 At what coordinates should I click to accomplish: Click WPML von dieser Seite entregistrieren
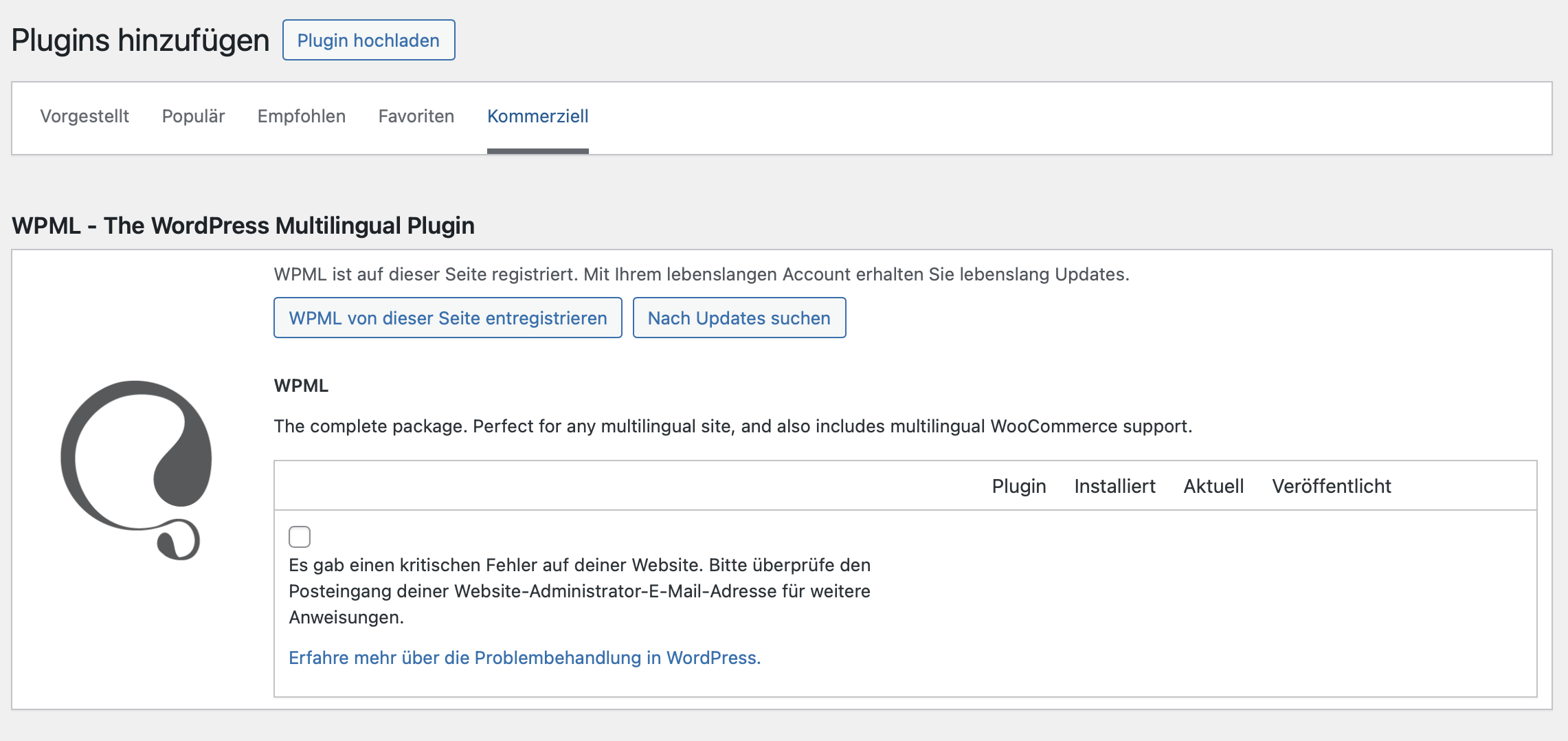click(x=448, y=318)
